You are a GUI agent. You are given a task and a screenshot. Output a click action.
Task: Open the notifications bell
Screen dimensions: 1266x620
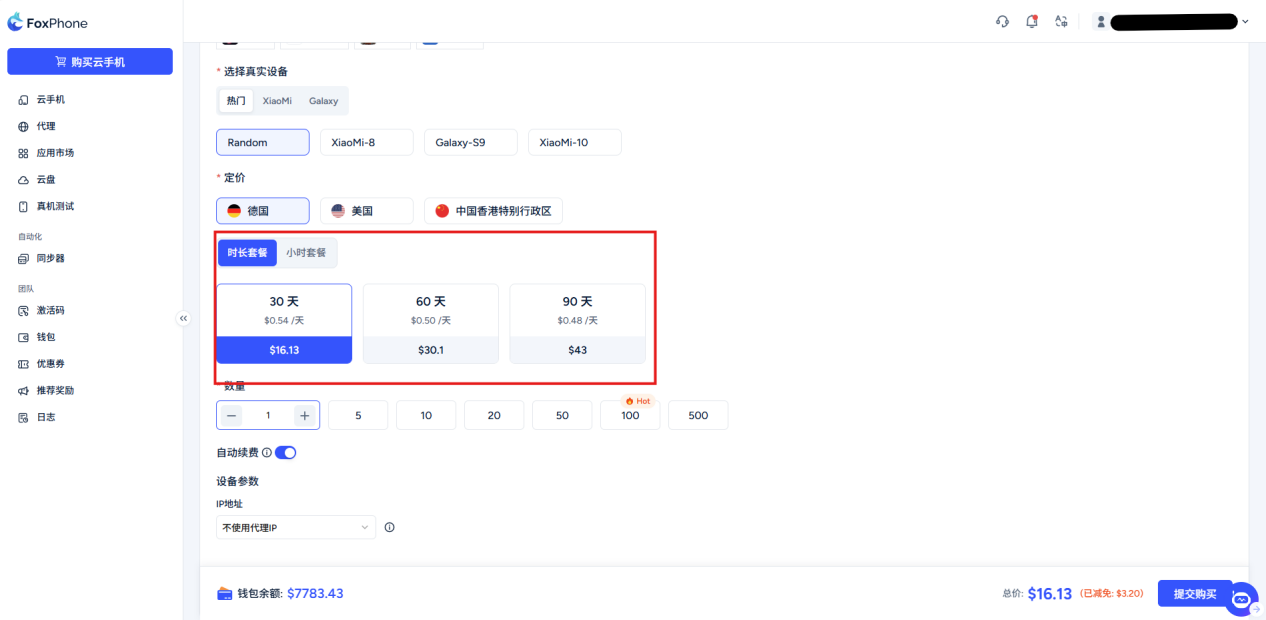tap(1031, 22)
